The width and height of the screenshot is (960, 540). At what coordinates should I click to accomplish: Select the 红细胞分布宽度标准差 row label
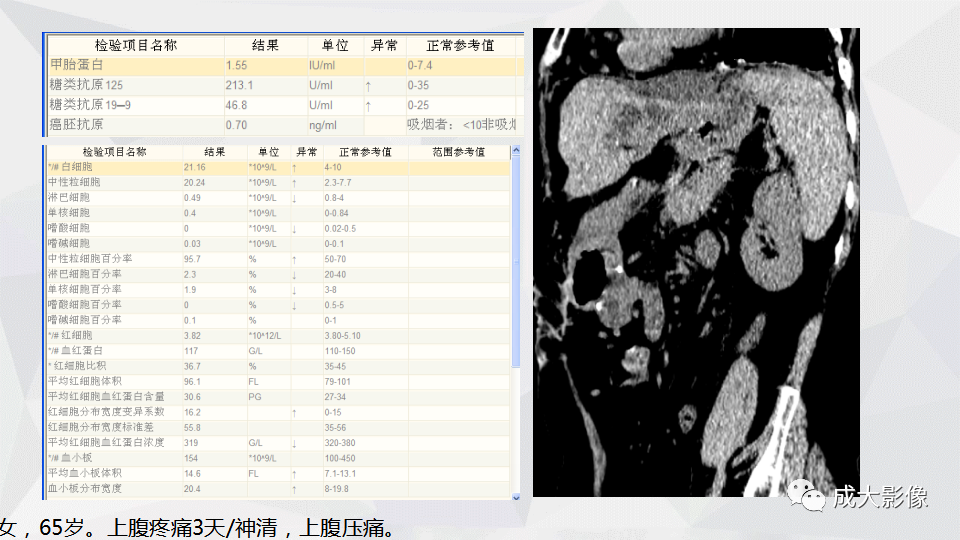[101, 427]
